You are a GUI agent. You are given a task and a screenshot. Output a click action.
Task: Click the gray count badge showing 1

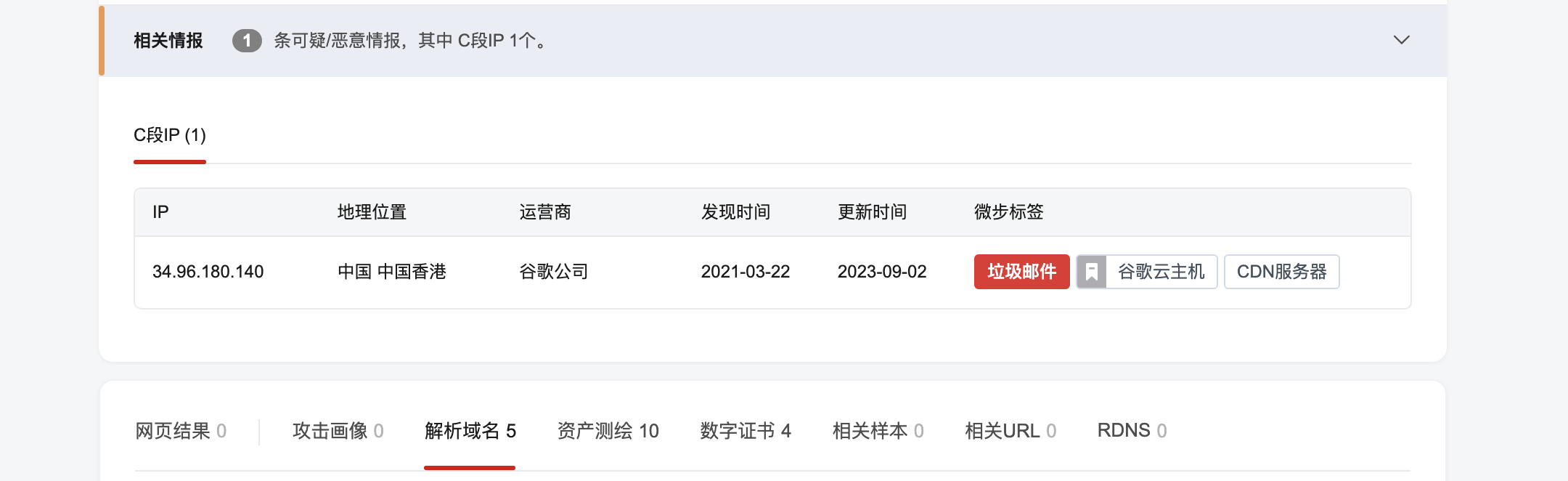click(247, 41)
